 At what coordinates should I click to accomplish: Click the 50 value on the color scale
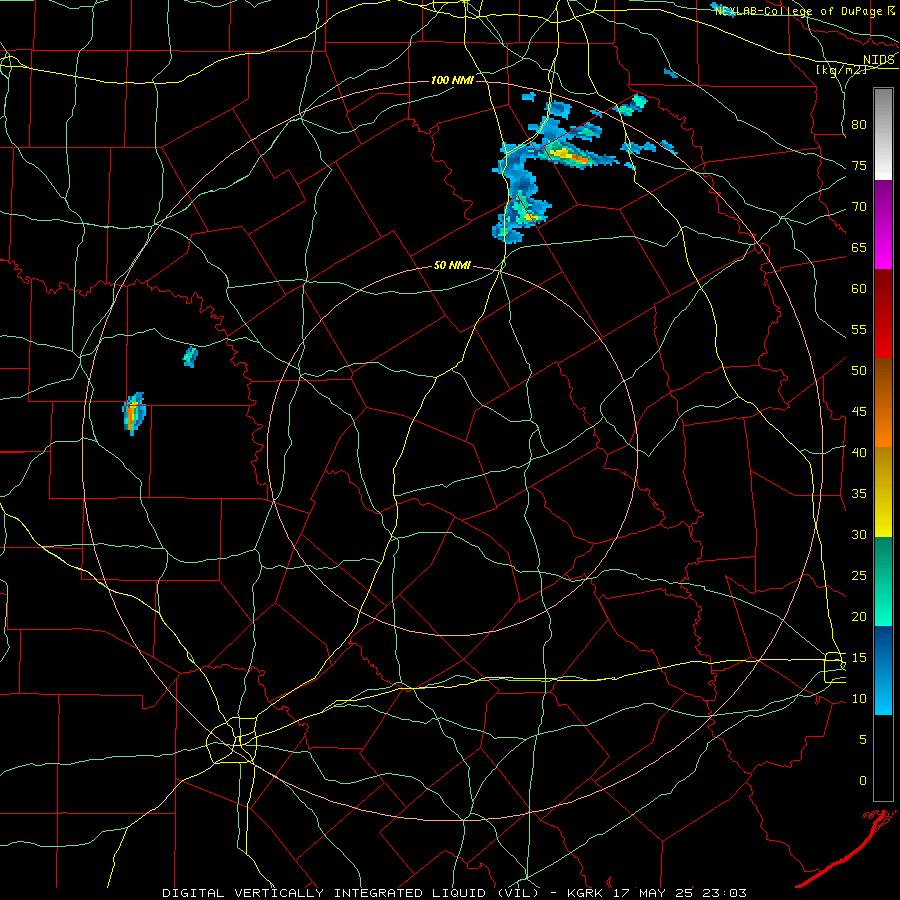coord(859,371)
